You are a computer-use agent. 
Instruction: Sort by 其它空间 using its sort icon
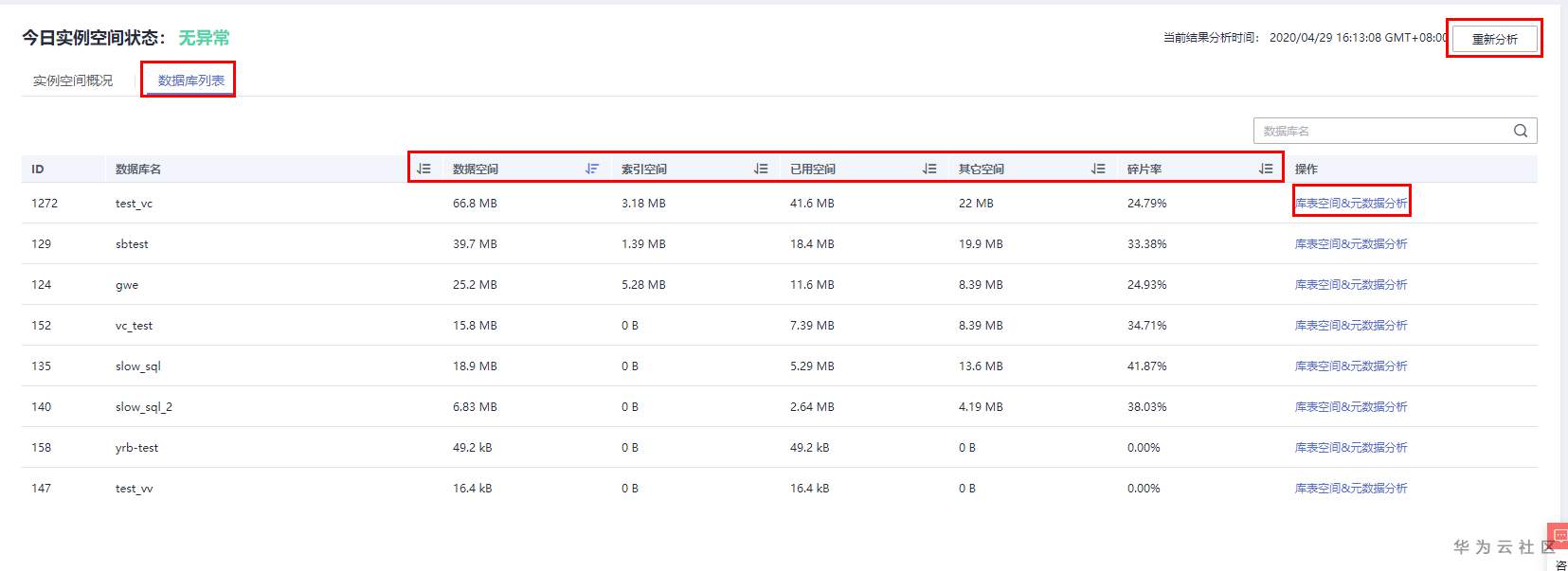1098,169
